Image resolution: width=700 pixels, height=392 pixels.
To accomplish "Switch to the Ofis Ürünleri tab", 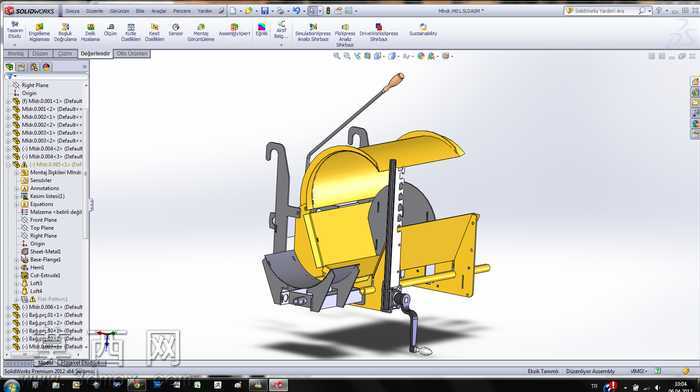I will click(x=132, y=54).
